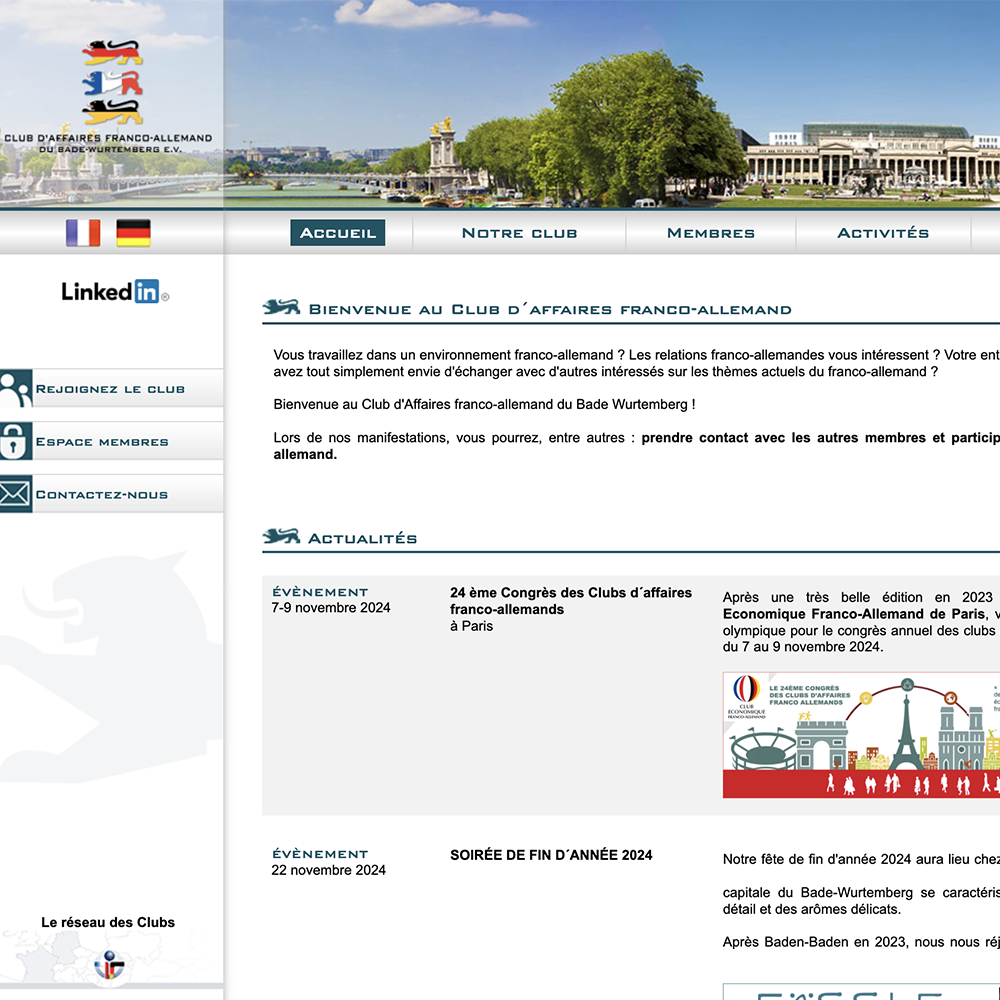Go to the Membres menu item
This screenshot has height=1000, width=1000.
click(x=710, y=233)
